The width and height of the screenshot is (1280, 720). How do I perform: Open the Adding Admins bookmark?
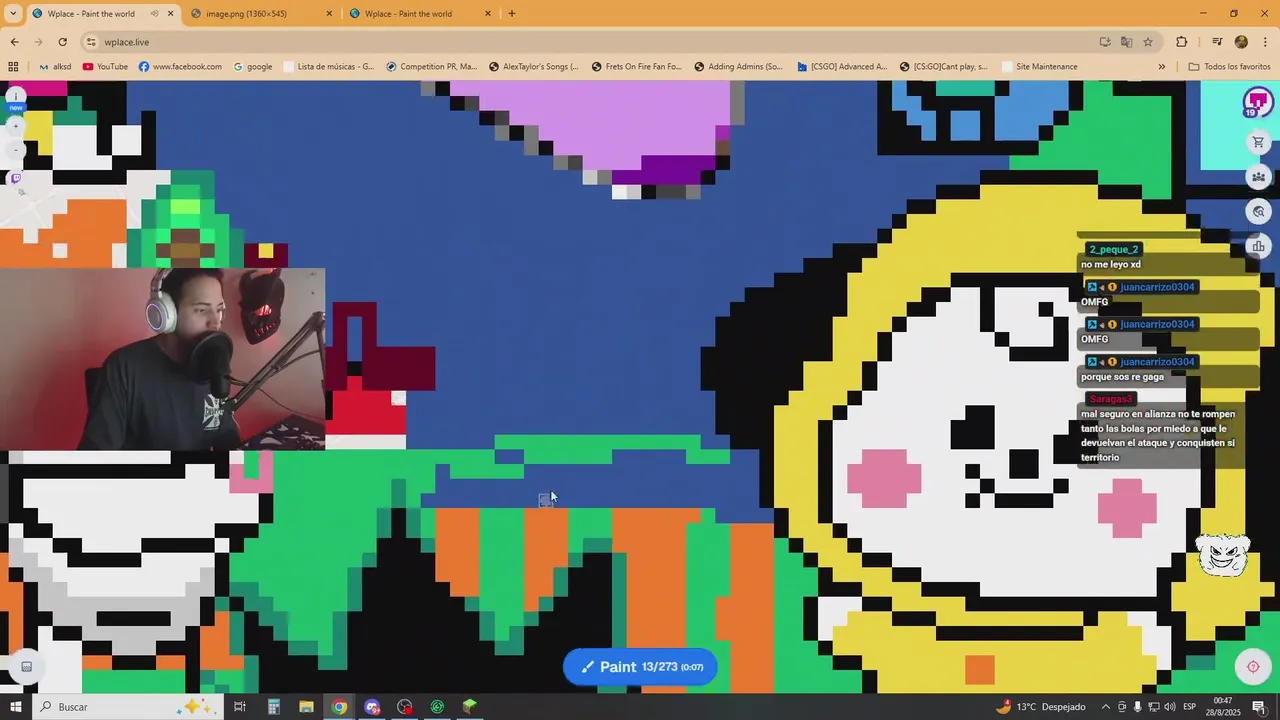(x=738, y=67)
